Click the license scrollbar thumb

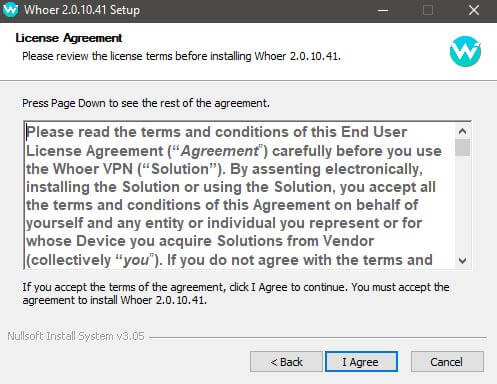click(462, 148)
